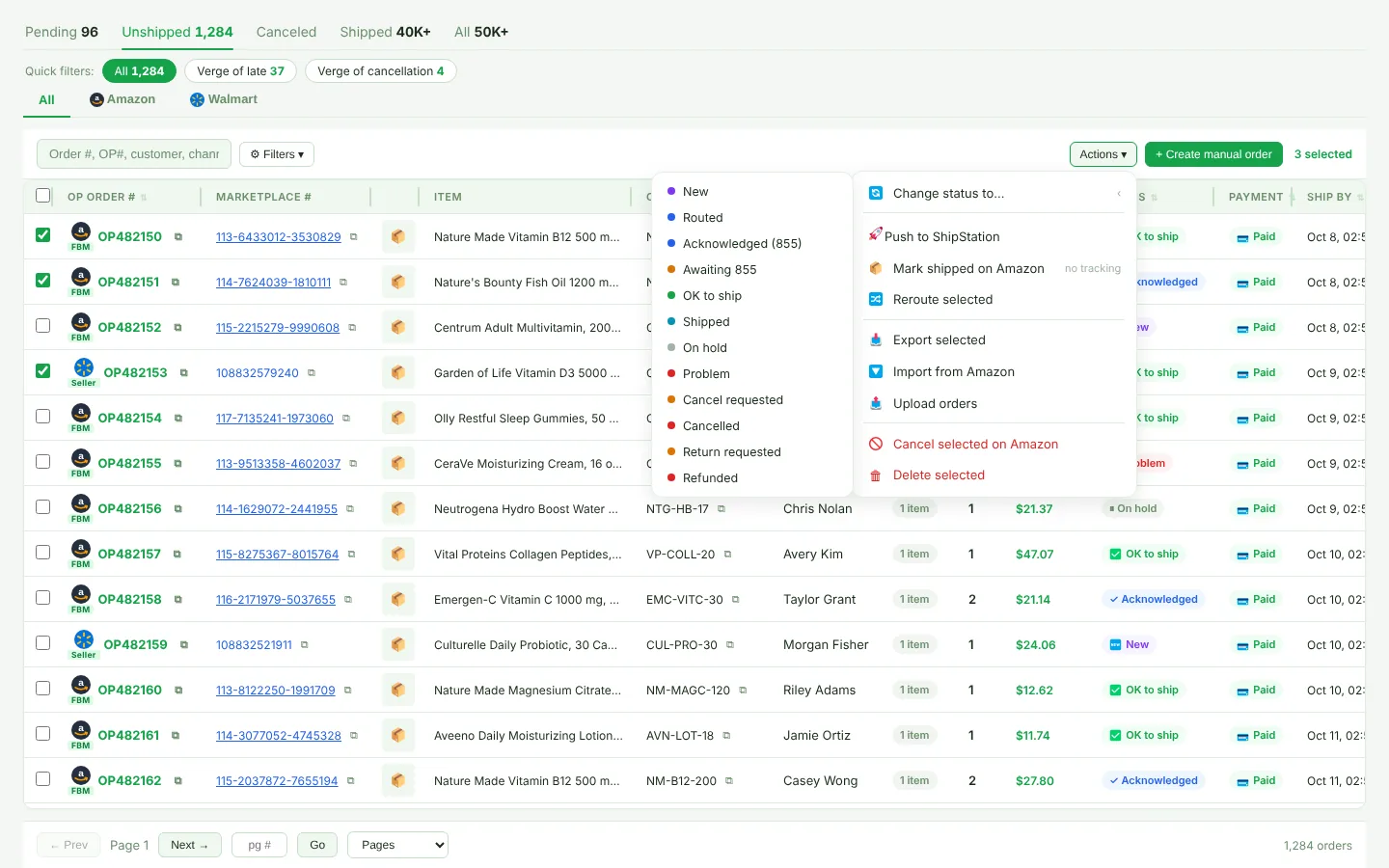Click the Walmart seller icon for OP482153
The height and width of the screenshot is (868, 1389).
click(x=84, y=367)
